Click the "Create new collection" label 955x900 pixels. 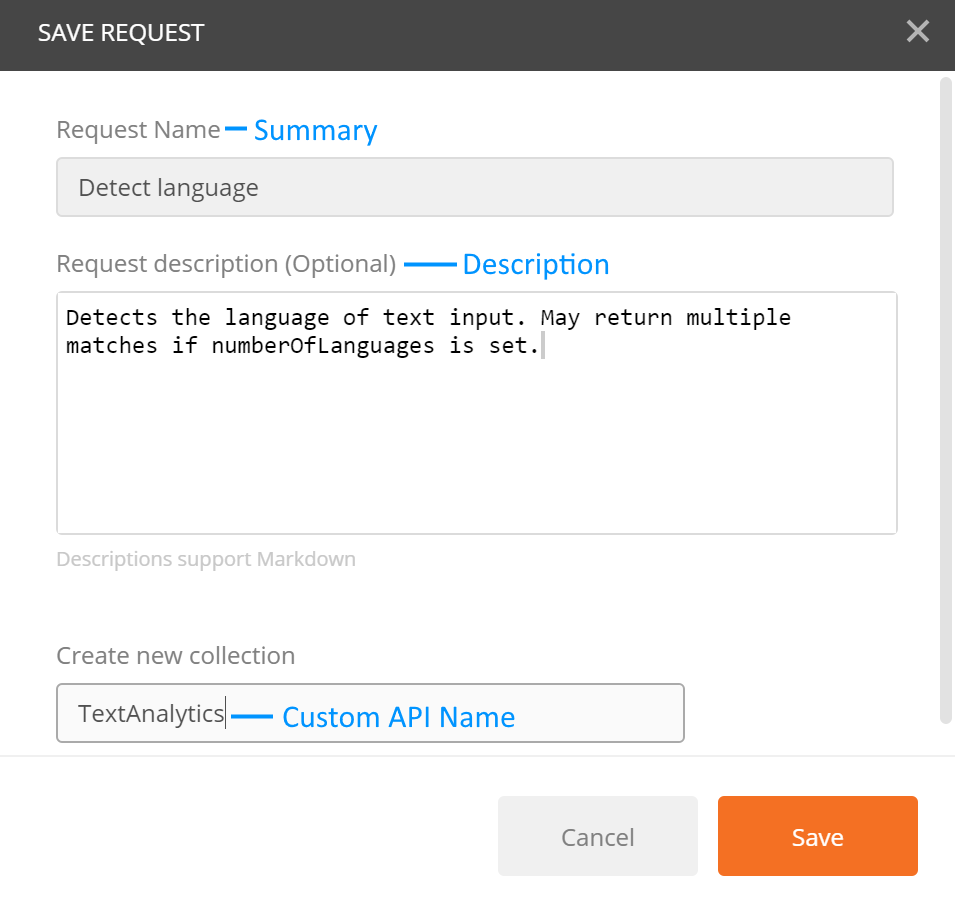click(176, 656)
